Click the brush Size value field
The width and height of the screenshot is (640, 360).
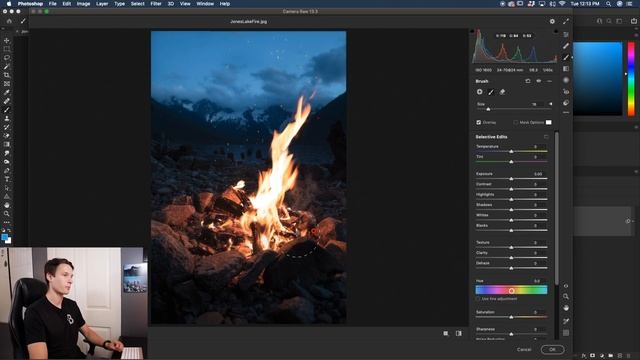pos(536,104)
